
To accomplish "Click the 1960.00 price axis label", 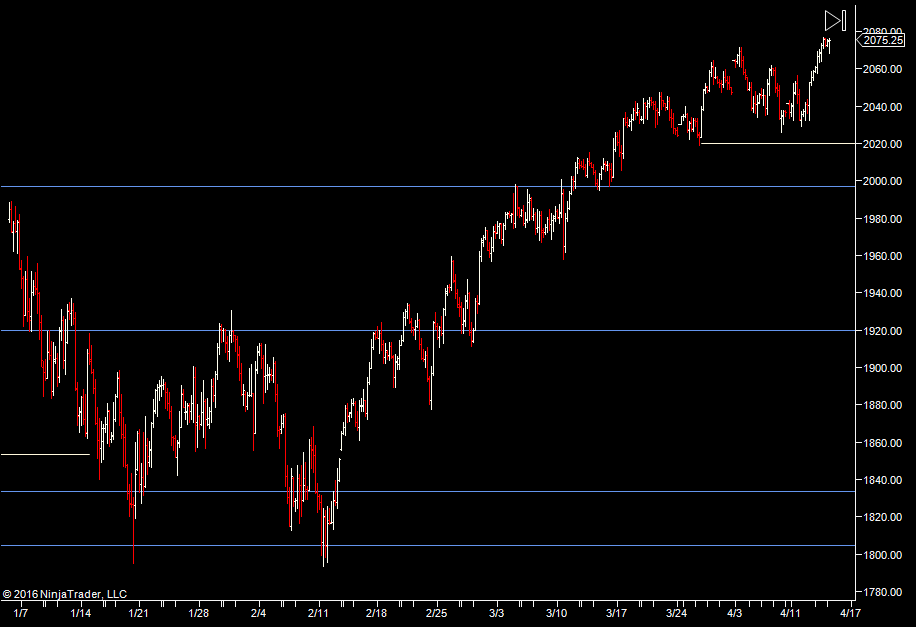I will tap(883, 256).
